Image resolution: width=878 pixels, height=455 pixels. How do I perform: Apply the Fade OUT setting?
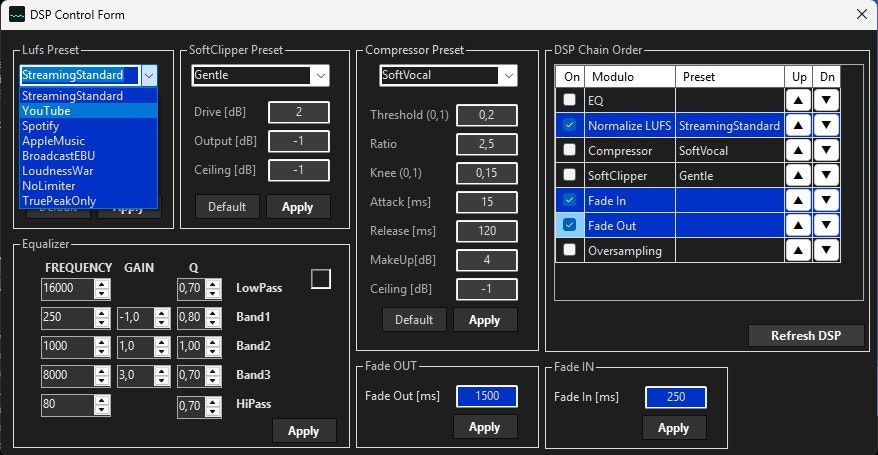point(485,427)
